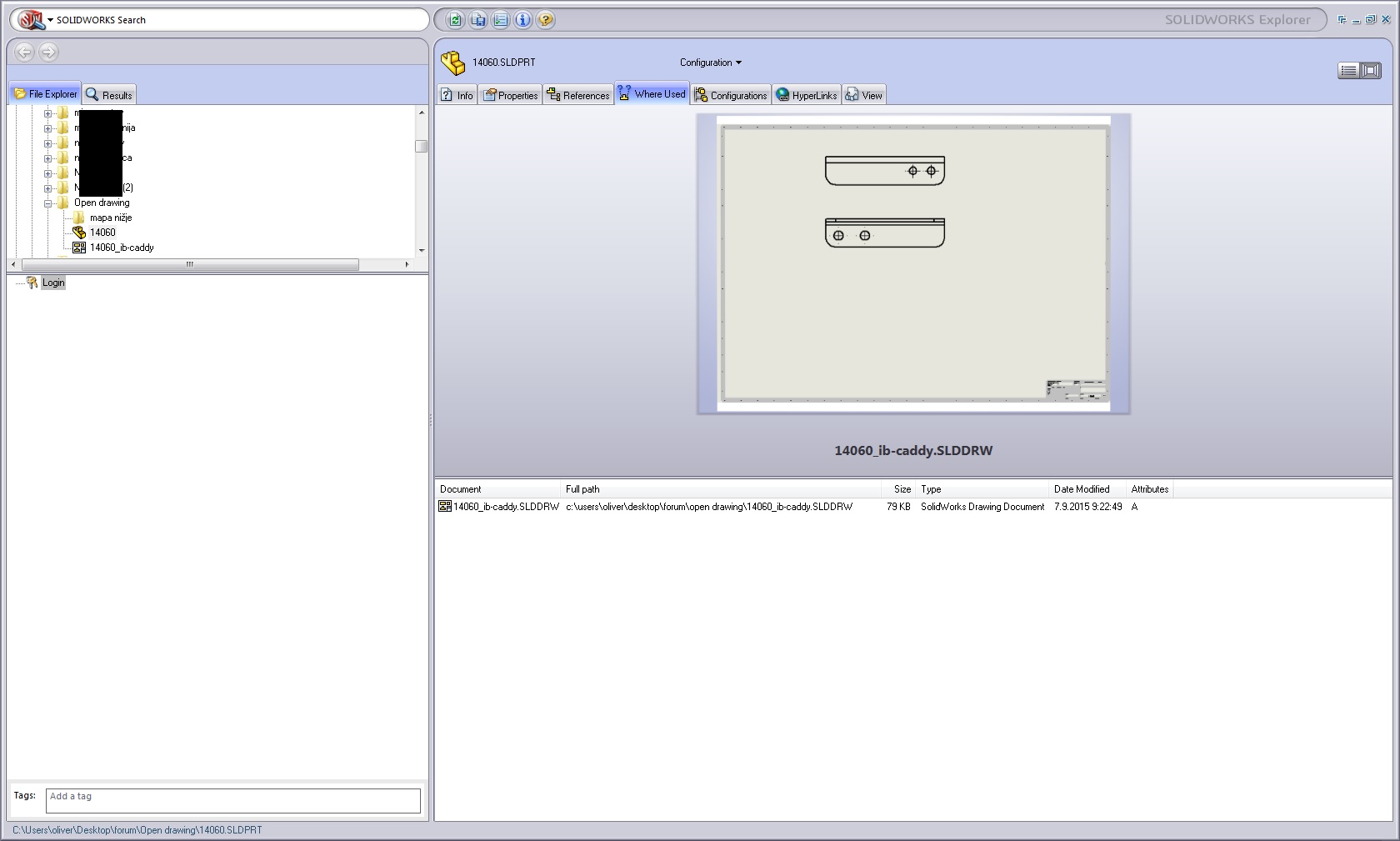1400x841 pixels.
Task: Open the Properties tab
Action: 510,95
